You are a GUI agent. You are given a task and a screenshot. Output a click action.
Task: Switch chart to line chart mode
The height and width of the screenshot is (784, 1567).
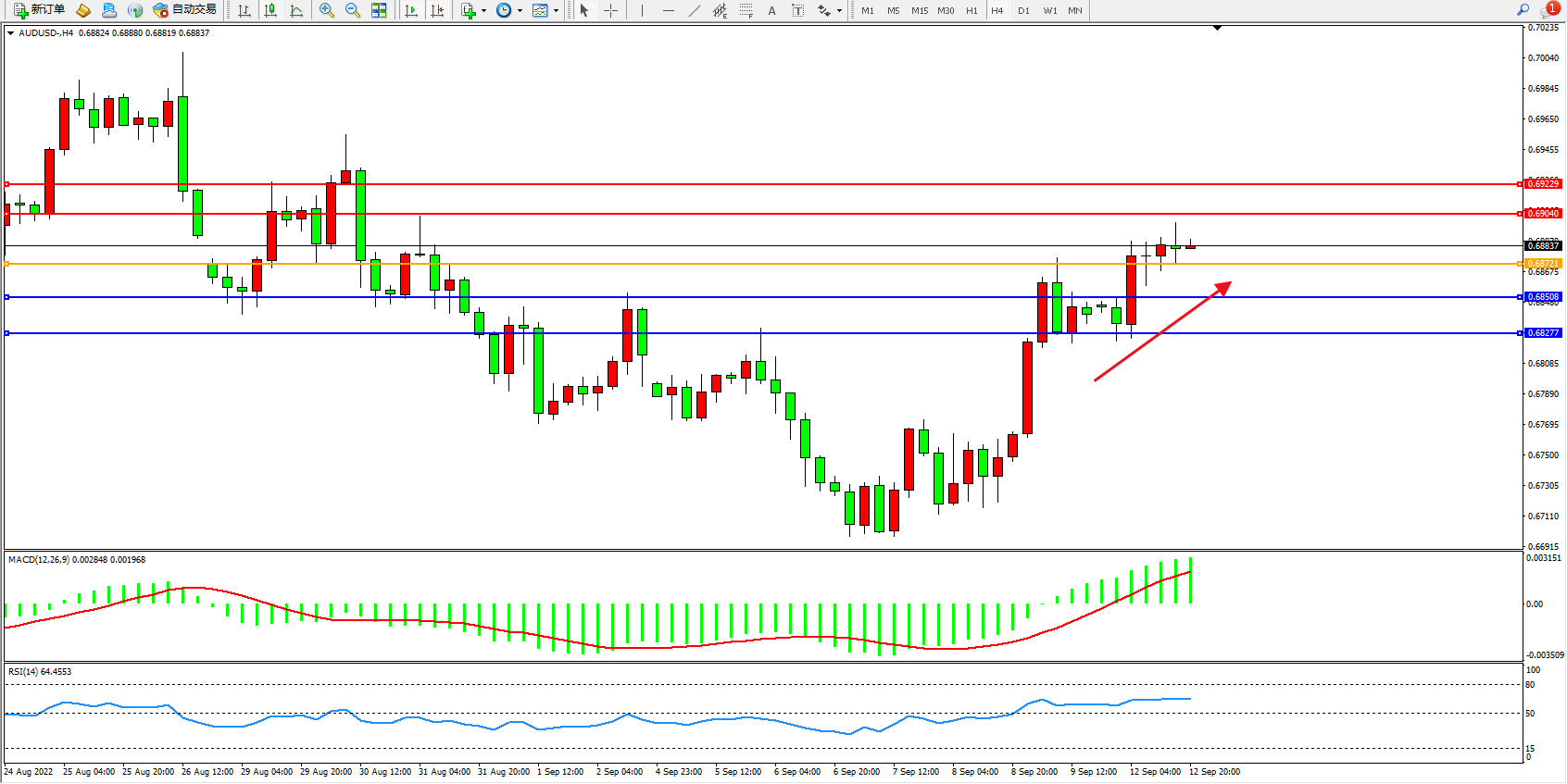point(296,10)
